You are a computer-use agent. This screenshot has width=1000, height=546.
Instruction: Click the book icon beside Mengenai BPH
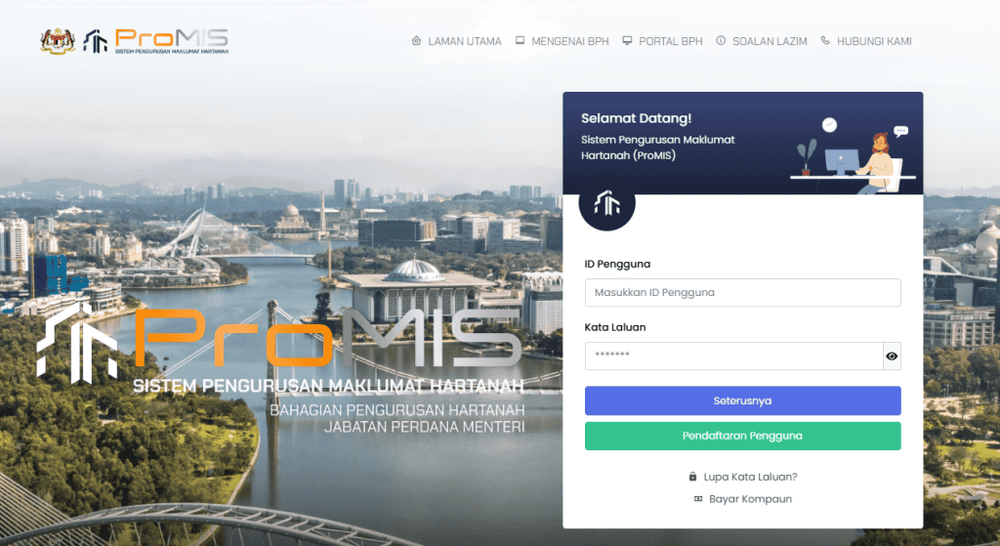pyautogui.click(x=520, y=41)
